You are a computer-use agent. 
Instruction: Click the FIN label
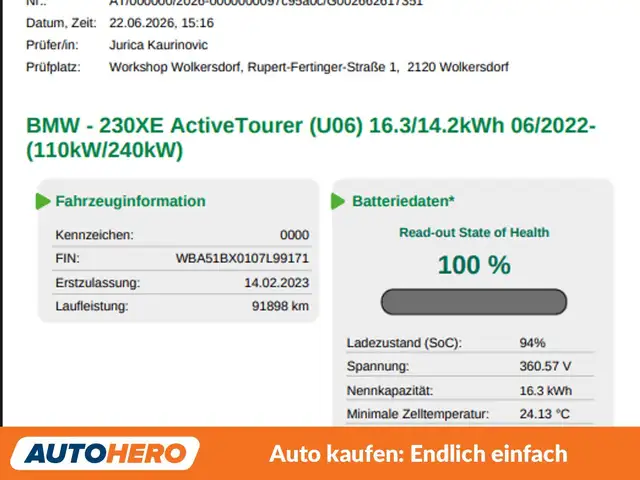67,258
